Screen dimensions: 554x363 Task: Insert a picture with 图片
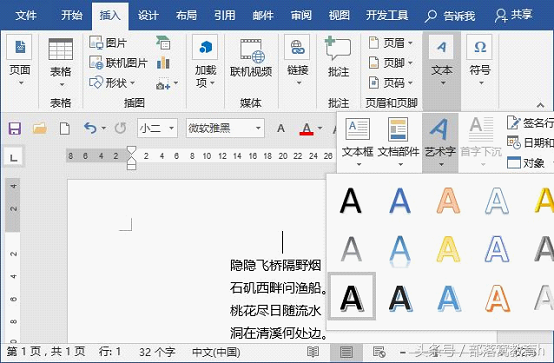(108, 43)
